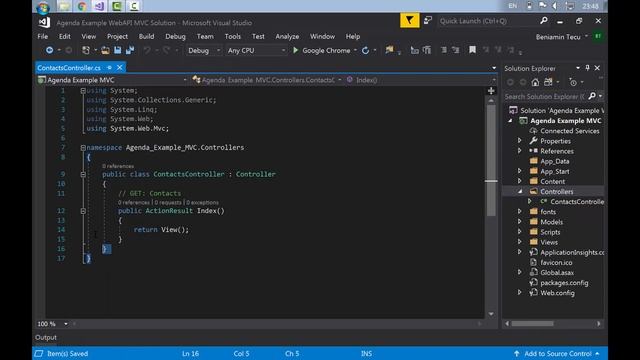Click the split editor plus icon
The image size is (640, 360).
pyautogui.click(x=491, y=91)
